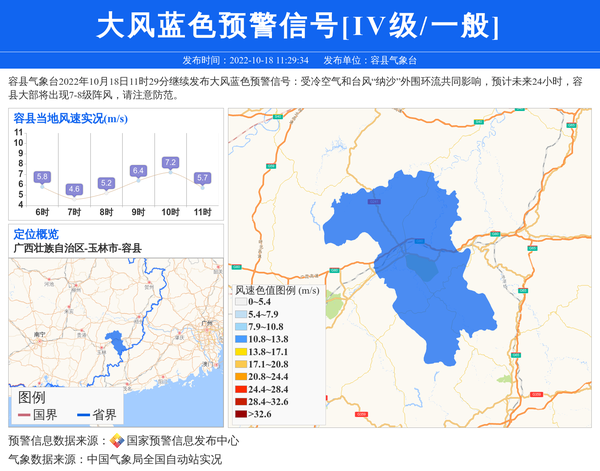Click the 风速色值图例 (m/s) legend title

277,290
